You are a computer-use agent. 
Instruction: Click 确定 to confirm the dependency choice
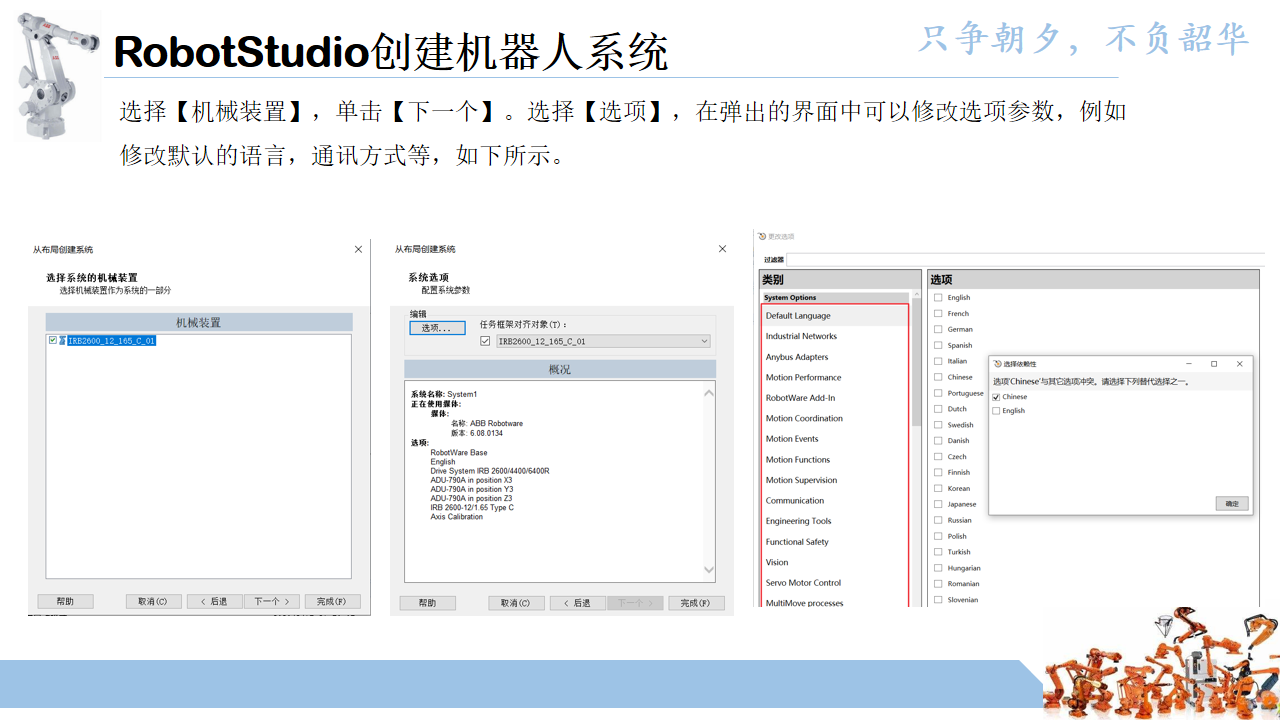click(1231, 503)
